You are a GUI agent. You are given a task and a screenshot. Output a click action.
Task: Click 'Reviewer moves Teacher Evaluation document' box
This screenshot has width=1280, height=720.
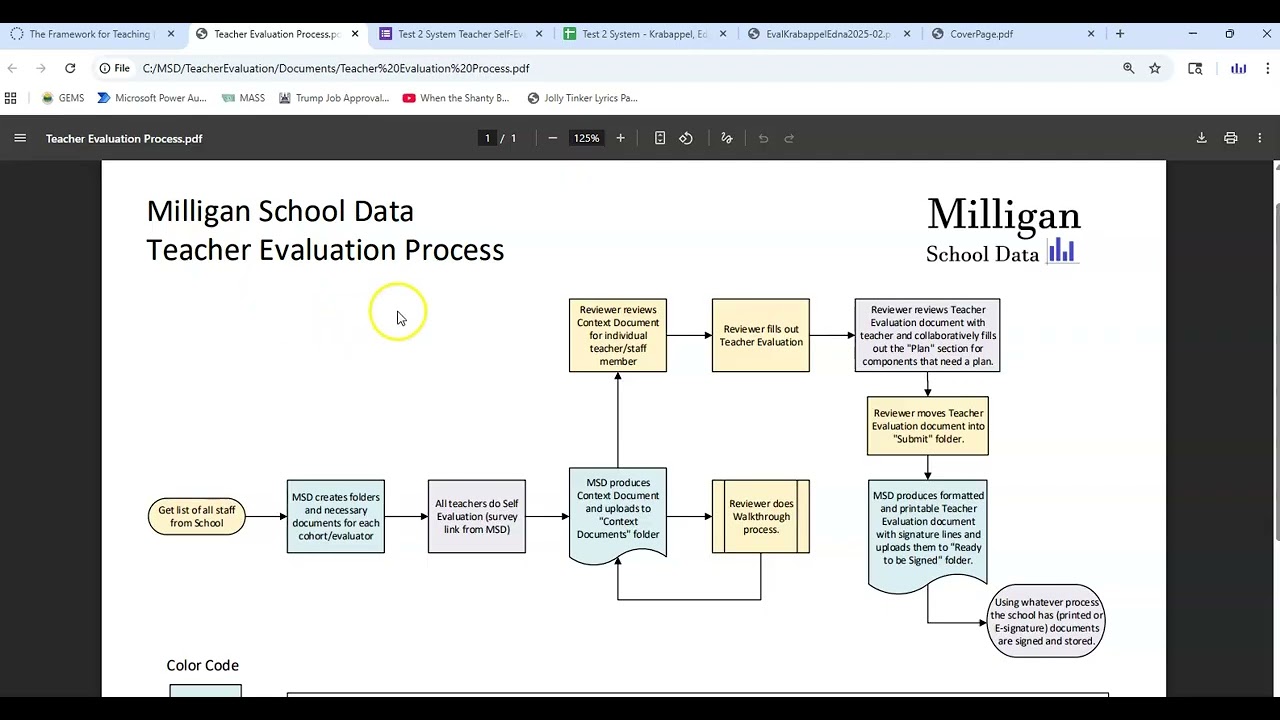click(928, 426)
